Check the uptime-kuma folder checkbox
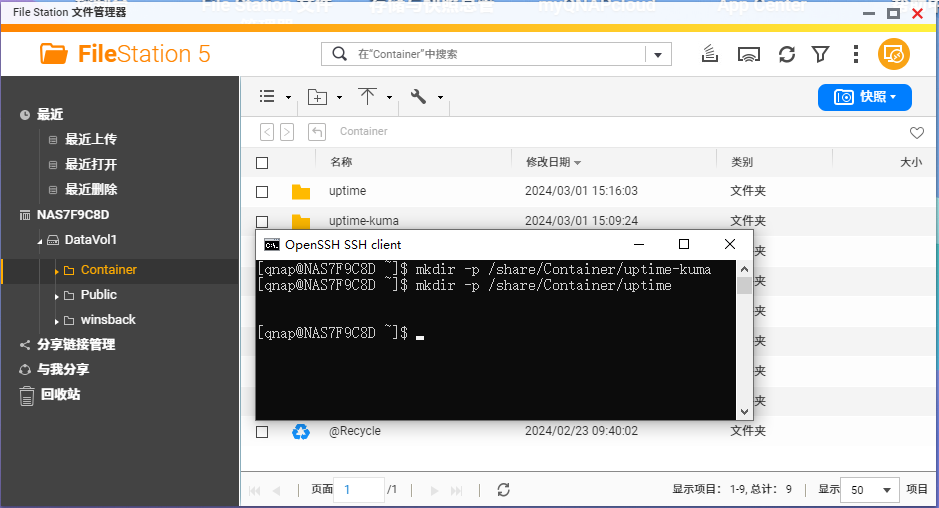The height and width of the screenshot is (508, 939). (x=262, y=221)
